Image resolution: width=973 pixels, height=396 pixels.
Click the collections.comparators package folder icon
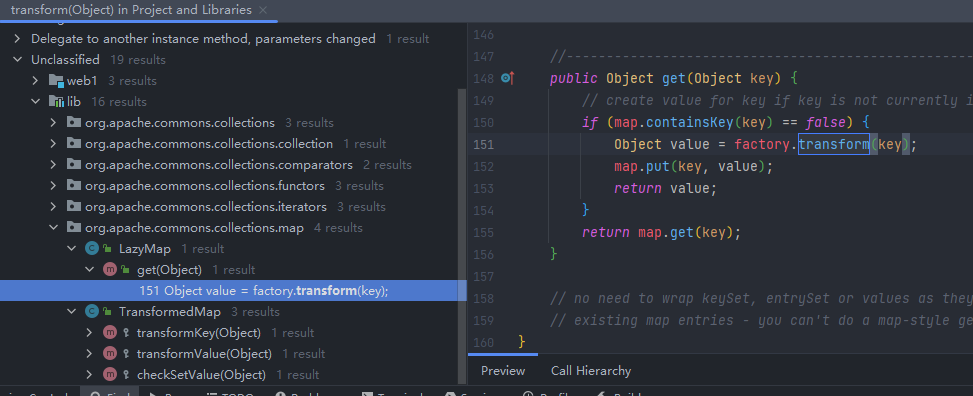point(74,165)
